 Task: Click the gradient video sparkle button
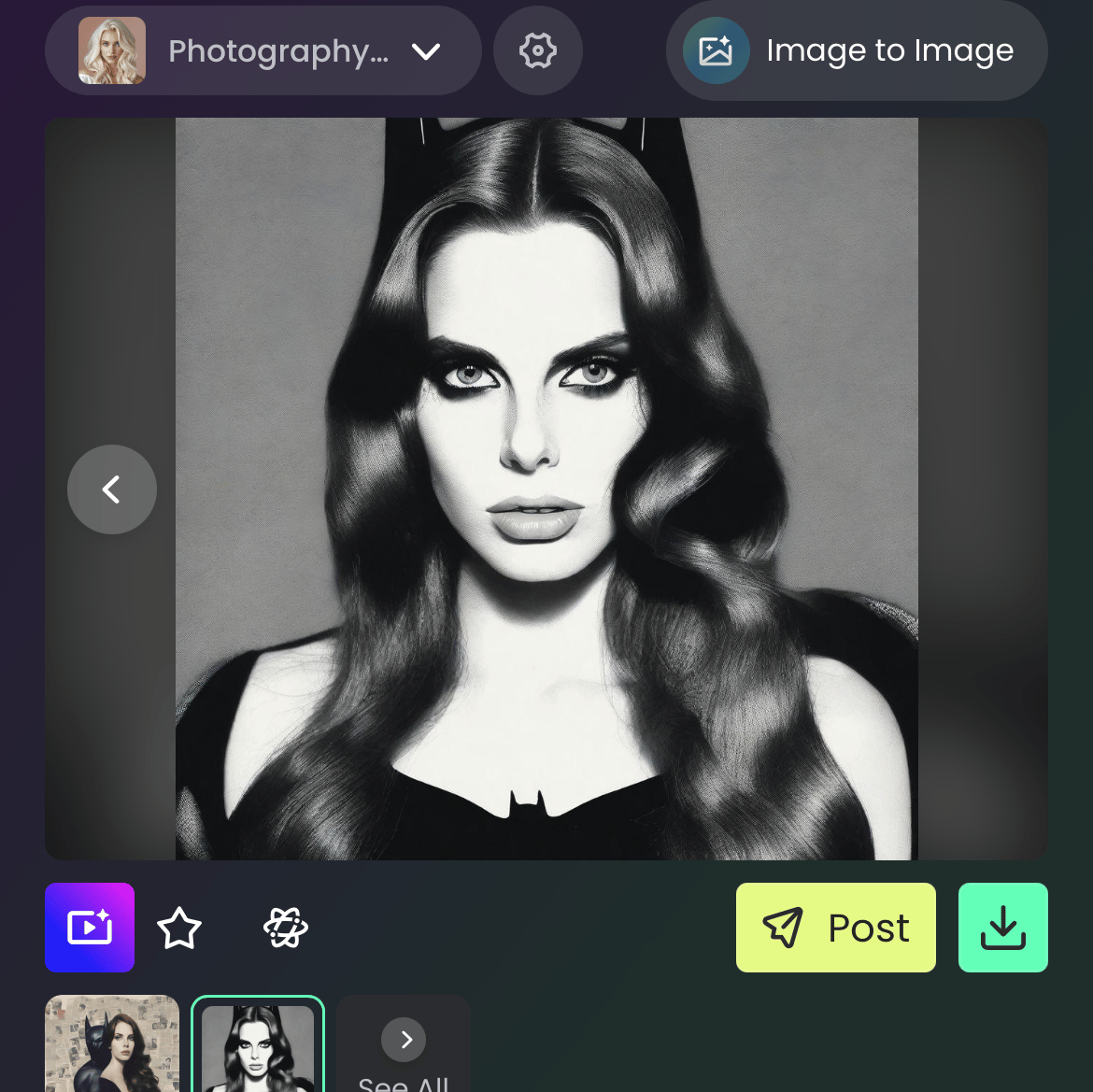tap(90, 928)
